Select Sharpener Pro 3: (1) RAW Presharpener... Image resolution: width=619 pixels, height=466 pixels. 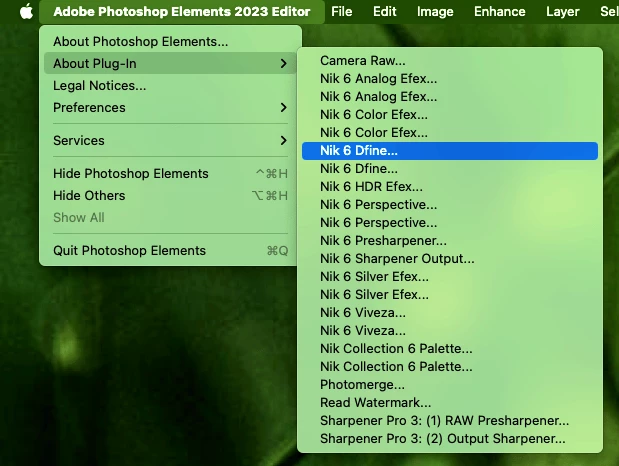(x=450, y=421)
